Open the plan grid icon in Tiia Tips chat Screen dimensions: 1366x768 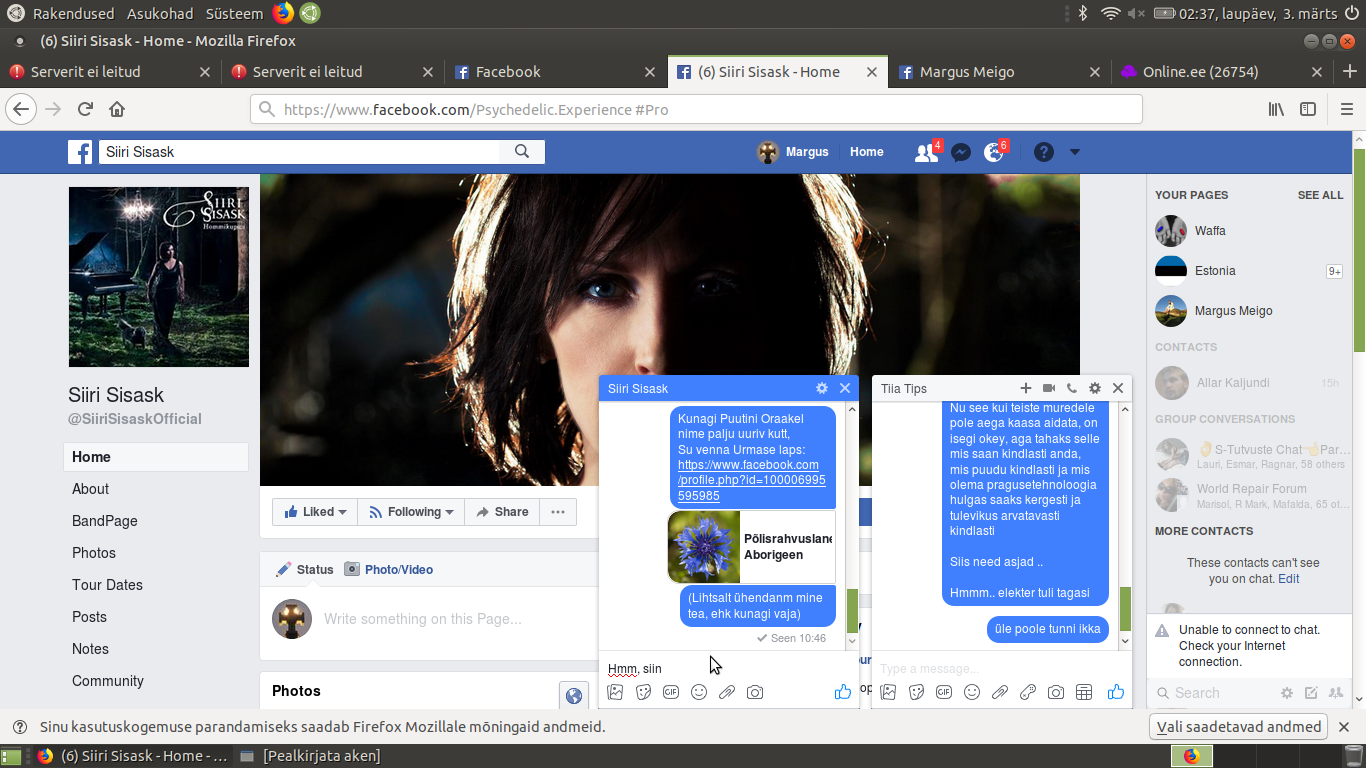(1083, 692)
